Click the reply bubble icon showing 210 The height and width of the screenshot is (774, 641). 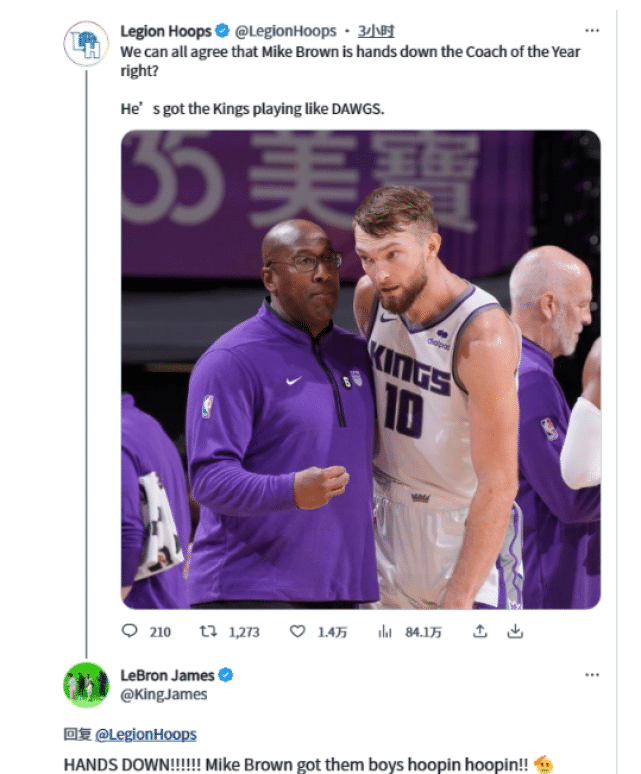pyautogui.click(x=130, y=631)
